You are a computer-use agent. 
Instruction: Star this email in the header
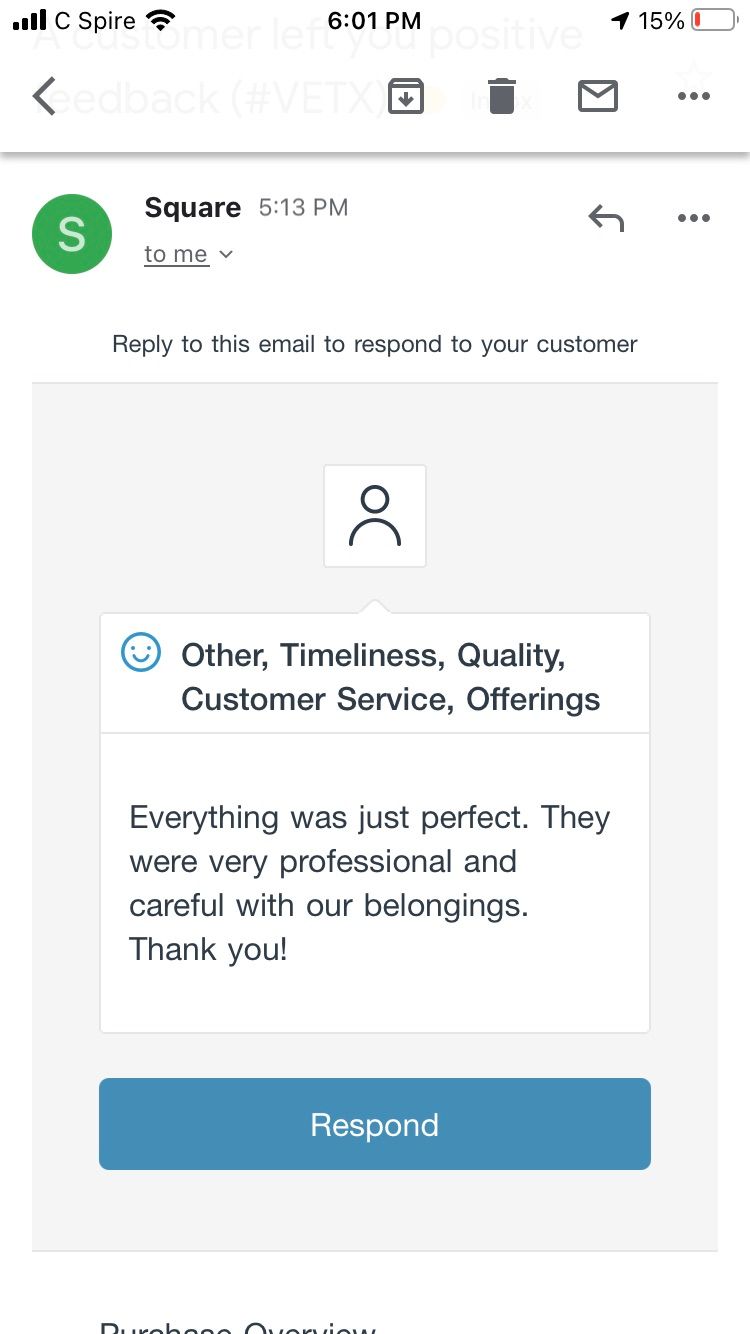pos(694,75)
